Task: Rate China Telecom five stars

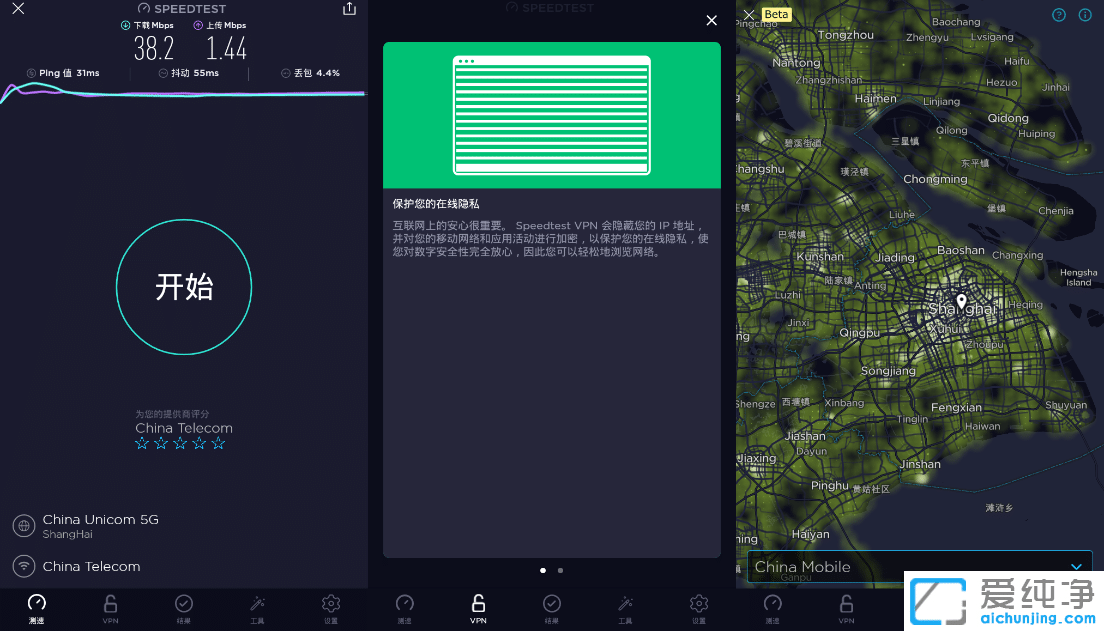Action: (x=218, y=443)
